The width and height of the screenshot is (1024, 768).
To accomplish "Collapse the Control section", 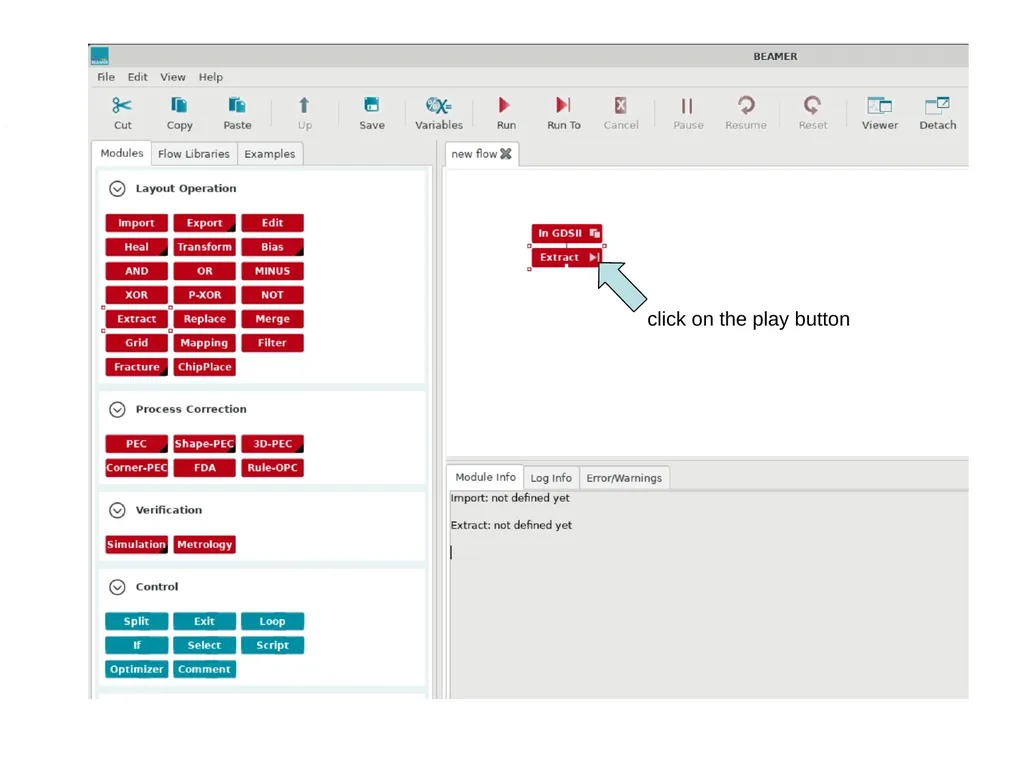I will coord(117,587).
